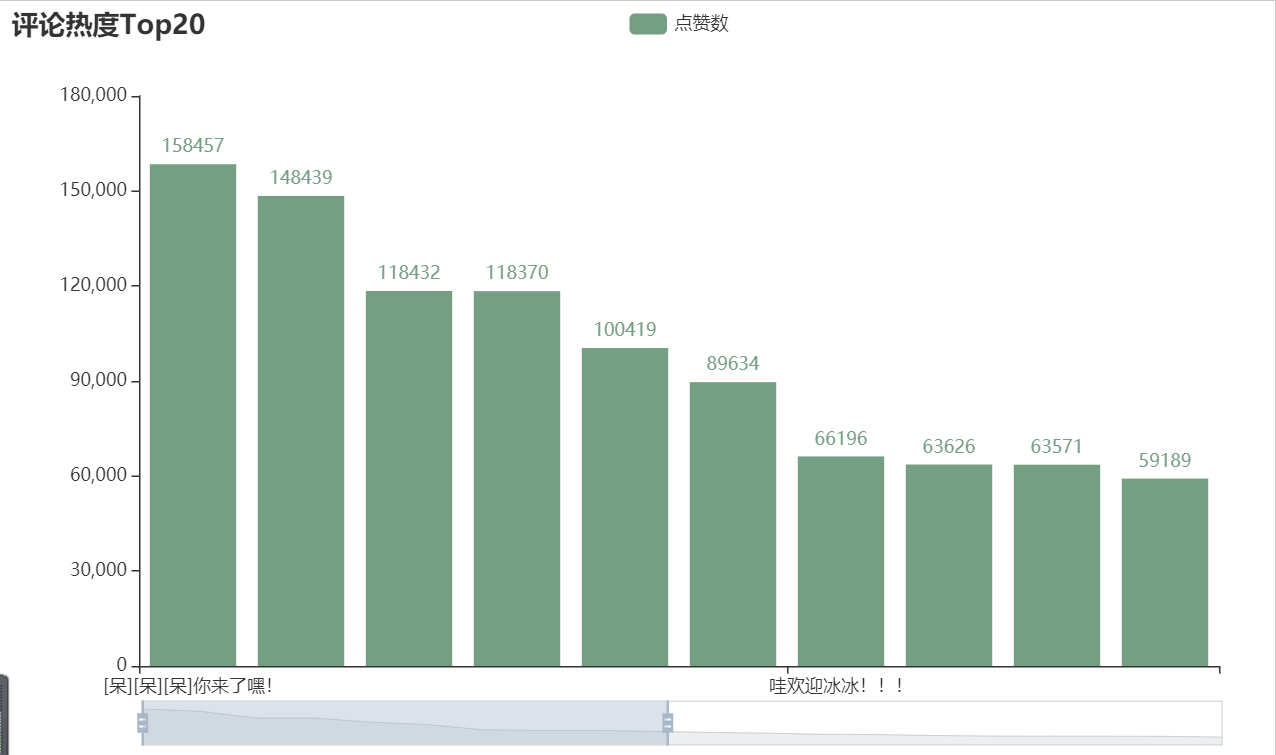Image resolution: width=1276 pixels, height=755 pixels.
Task: Click the bar labeled 118432
Action: click(x=409, y=478)
